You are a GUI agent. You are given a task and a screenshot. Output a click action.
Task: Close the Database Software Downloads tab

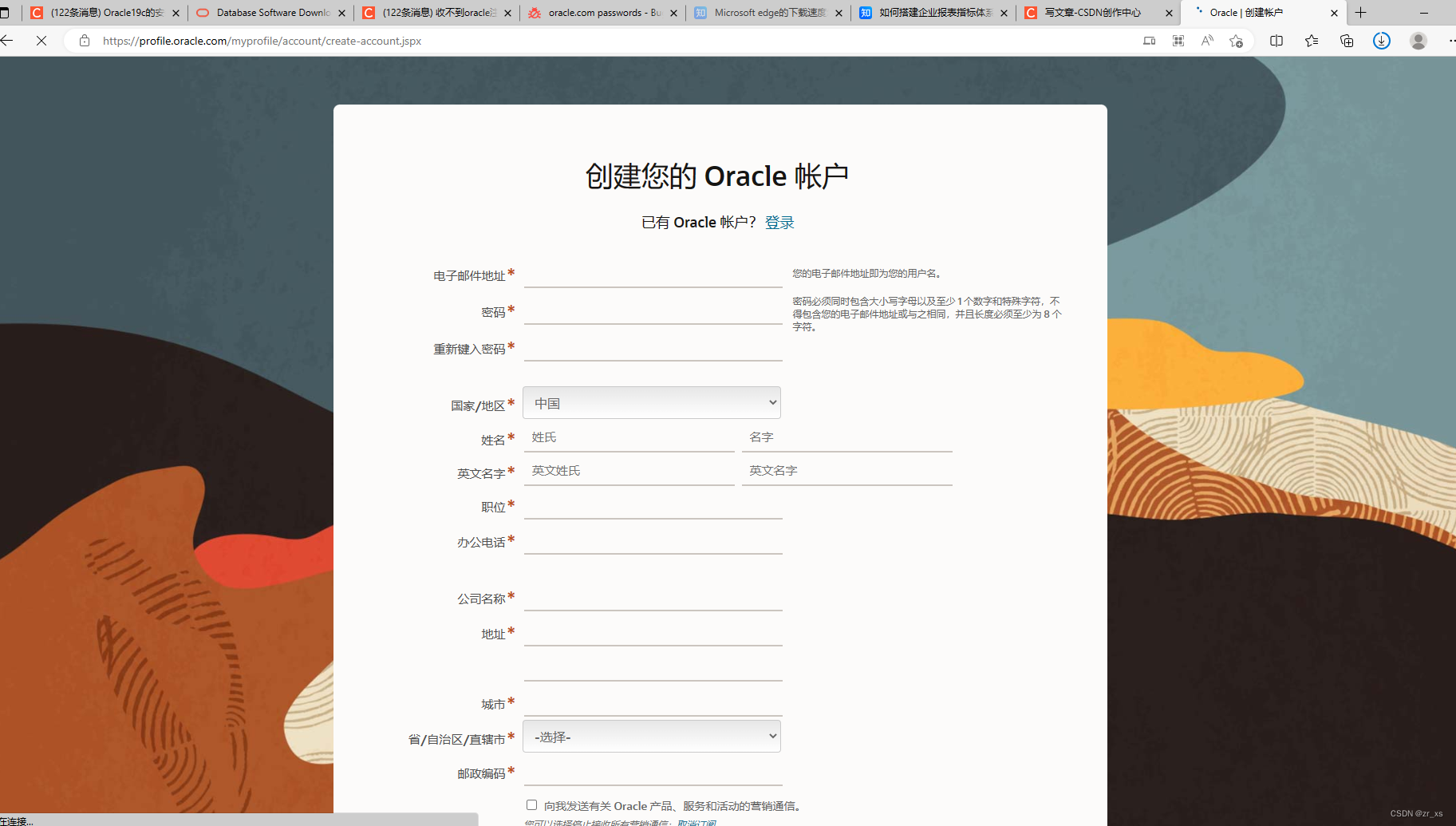click(342, 13)
